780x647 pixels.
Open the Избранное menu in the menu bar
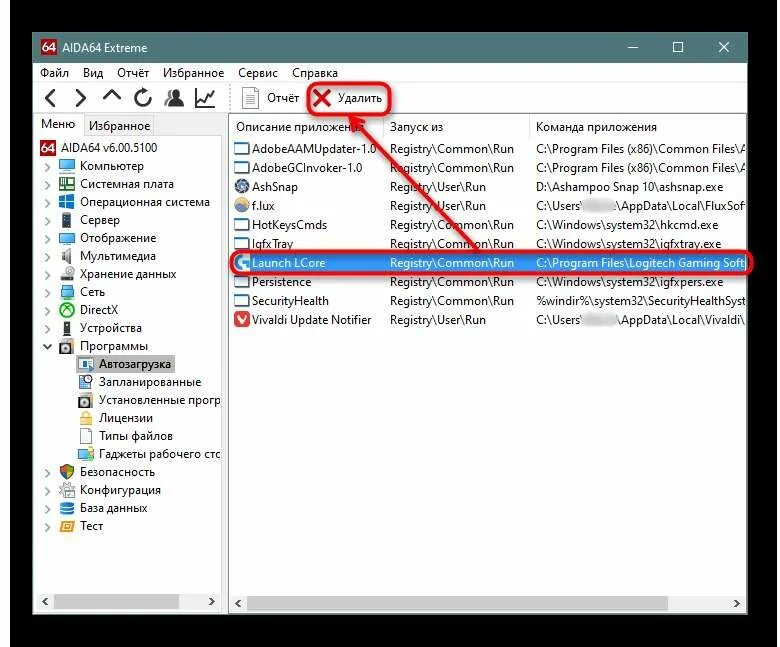(194, 73)
